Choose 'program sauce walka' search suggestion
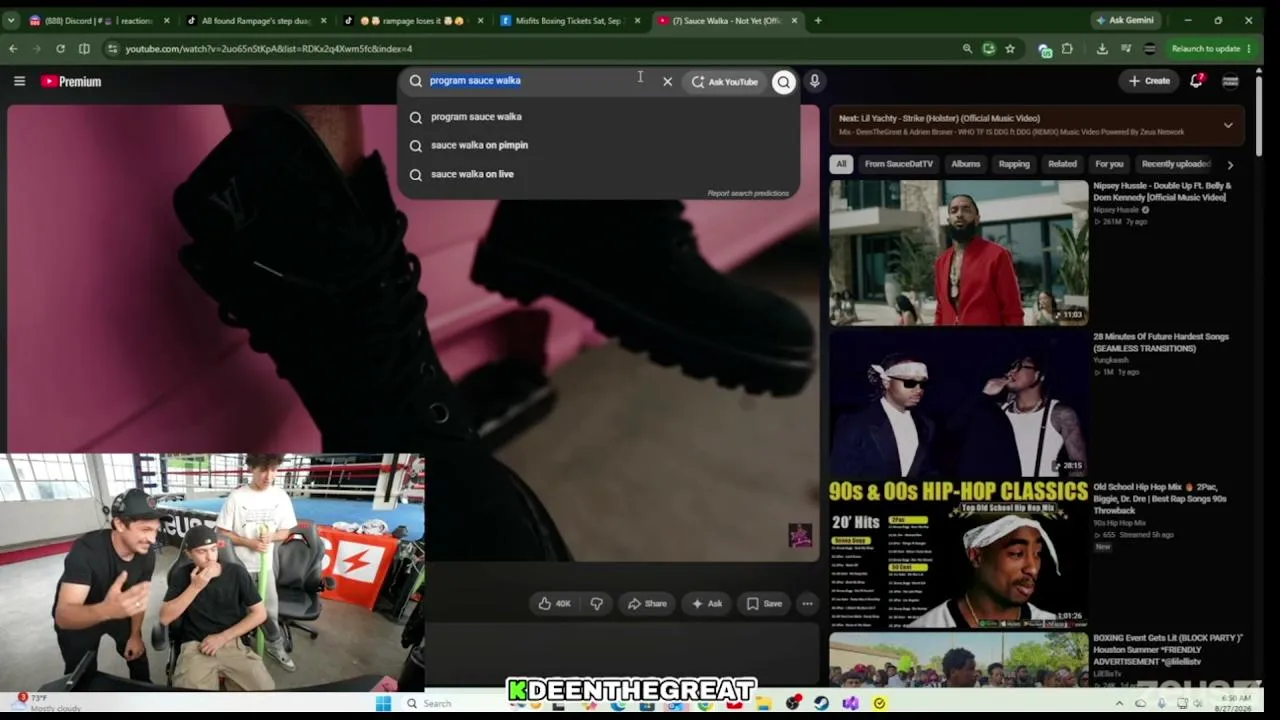The image size is (1280, 720). pos(476,117)
